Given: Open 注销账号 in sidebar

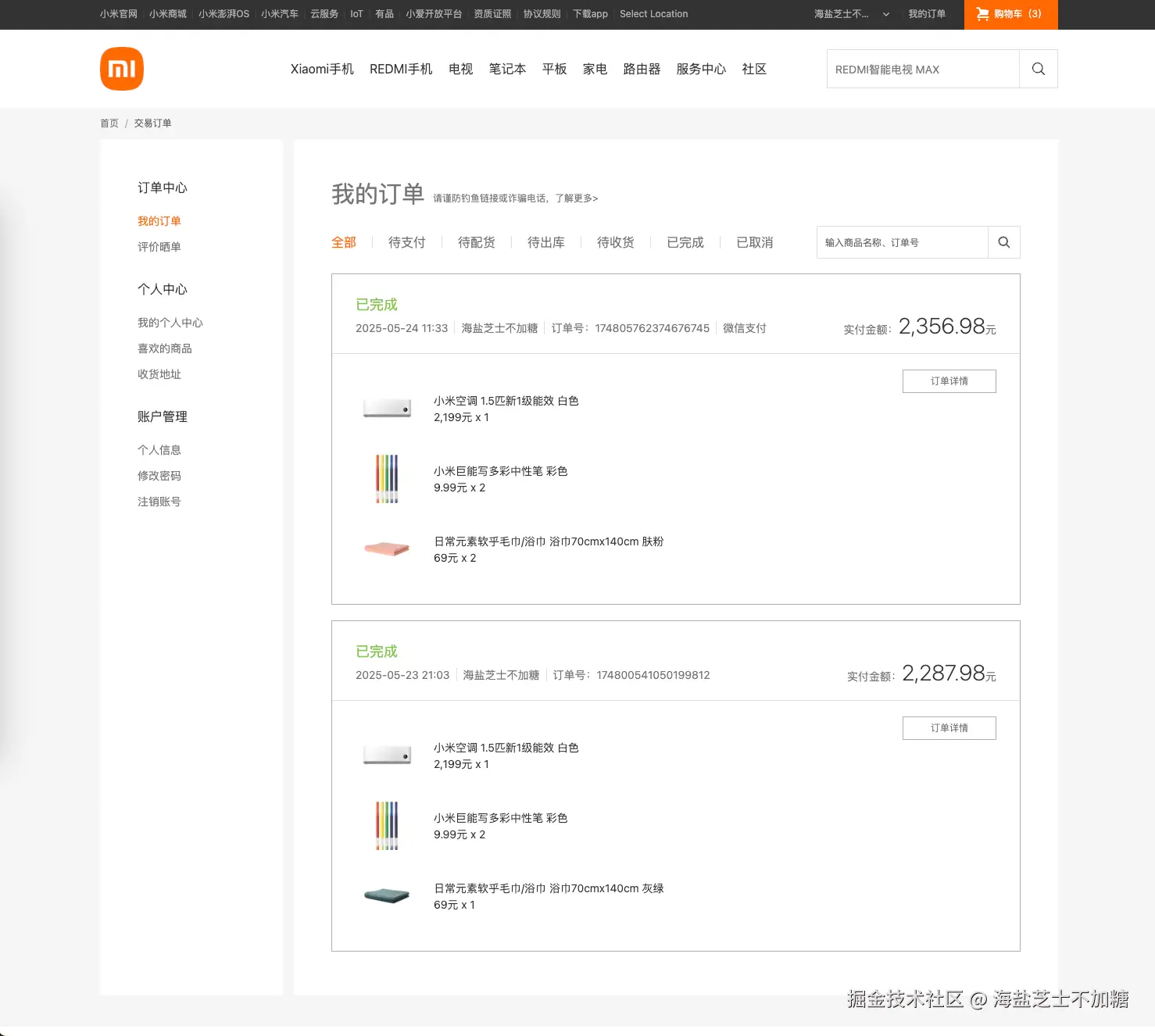Looking at the screenshot, I should [159, 502].
